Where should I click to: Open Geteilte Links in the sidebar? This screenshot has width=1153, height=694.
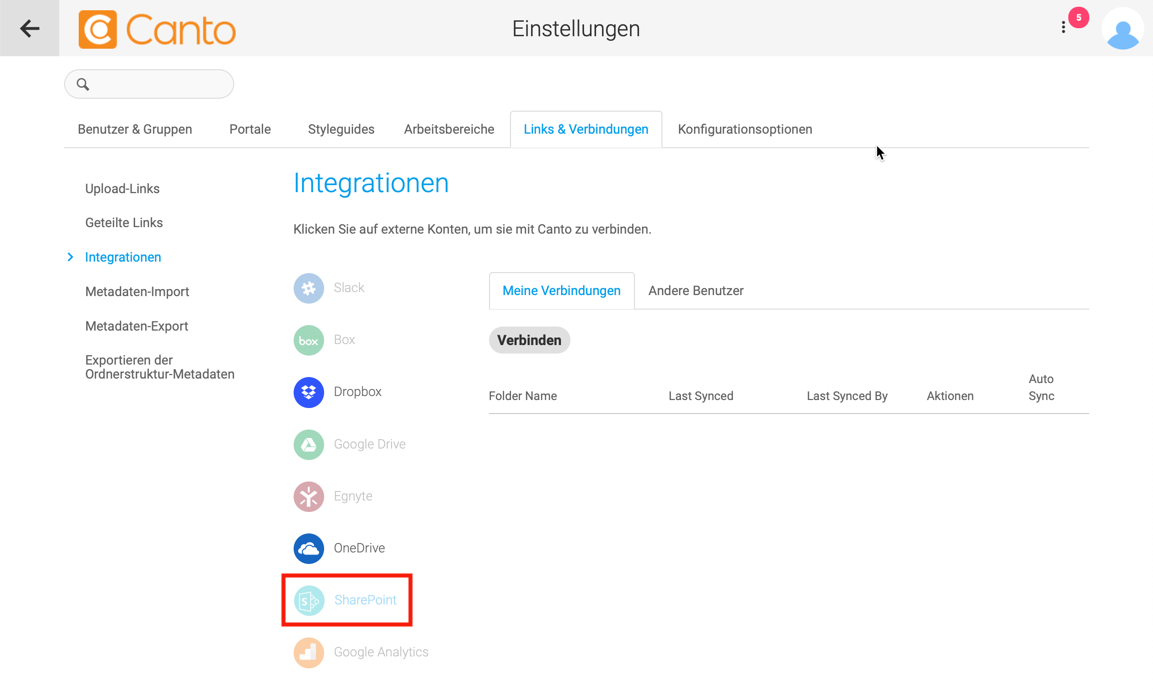(x=124, y=223)
